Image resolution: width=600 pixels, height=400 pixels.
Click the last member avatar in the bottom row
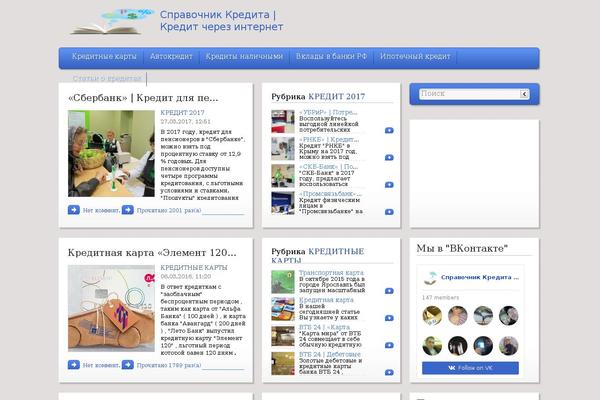point(508,346)
